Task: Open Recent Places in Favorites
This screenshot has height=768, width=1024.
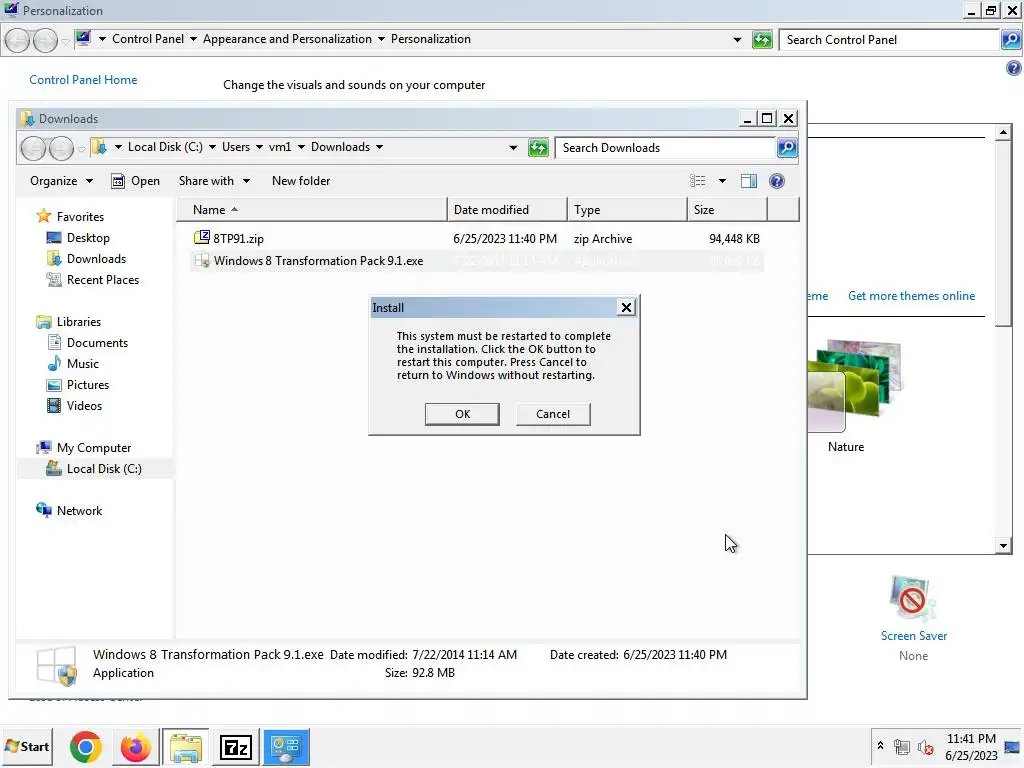Action: tap(103, 280)
